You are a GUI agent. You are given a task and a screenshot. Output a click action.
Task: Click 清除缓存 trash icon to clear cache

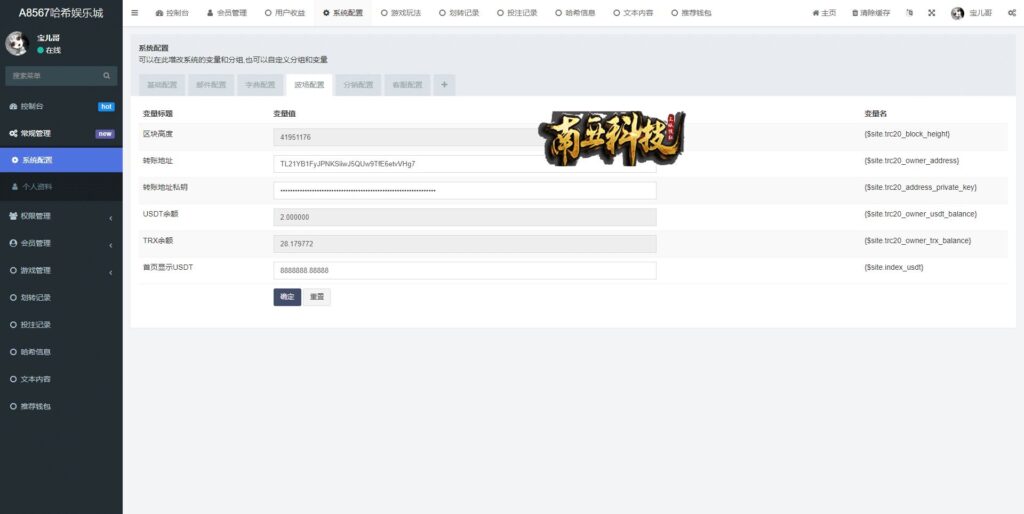coord(871,13)
